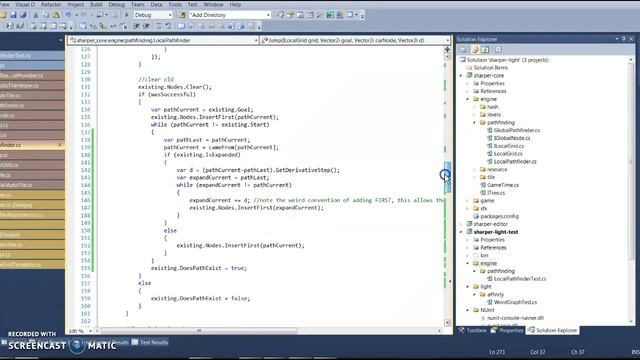Select the Solution 'sharper-light' root node
640x360 pixels.
[507, 60]
